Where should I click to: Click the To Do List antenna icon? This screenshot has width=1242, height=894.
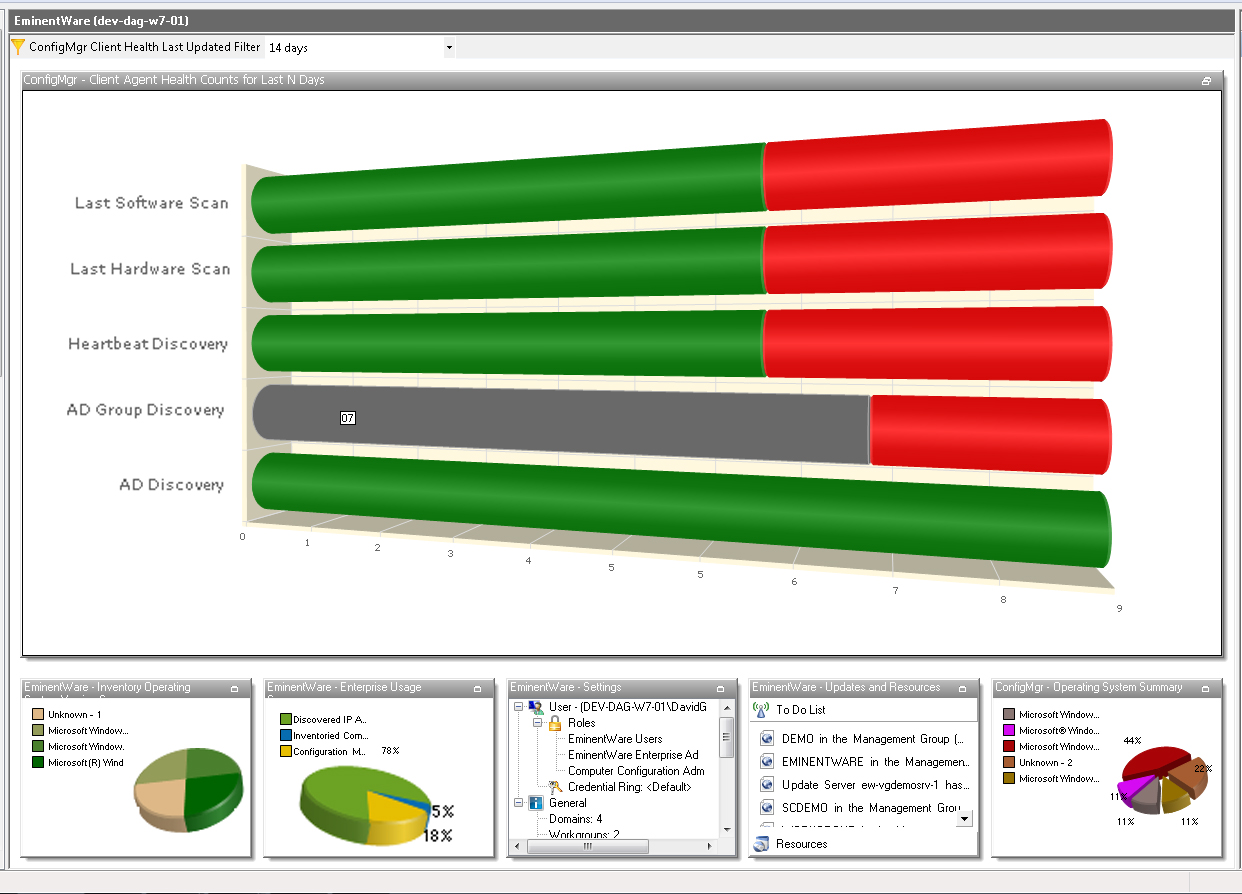(x=761, y=710)
